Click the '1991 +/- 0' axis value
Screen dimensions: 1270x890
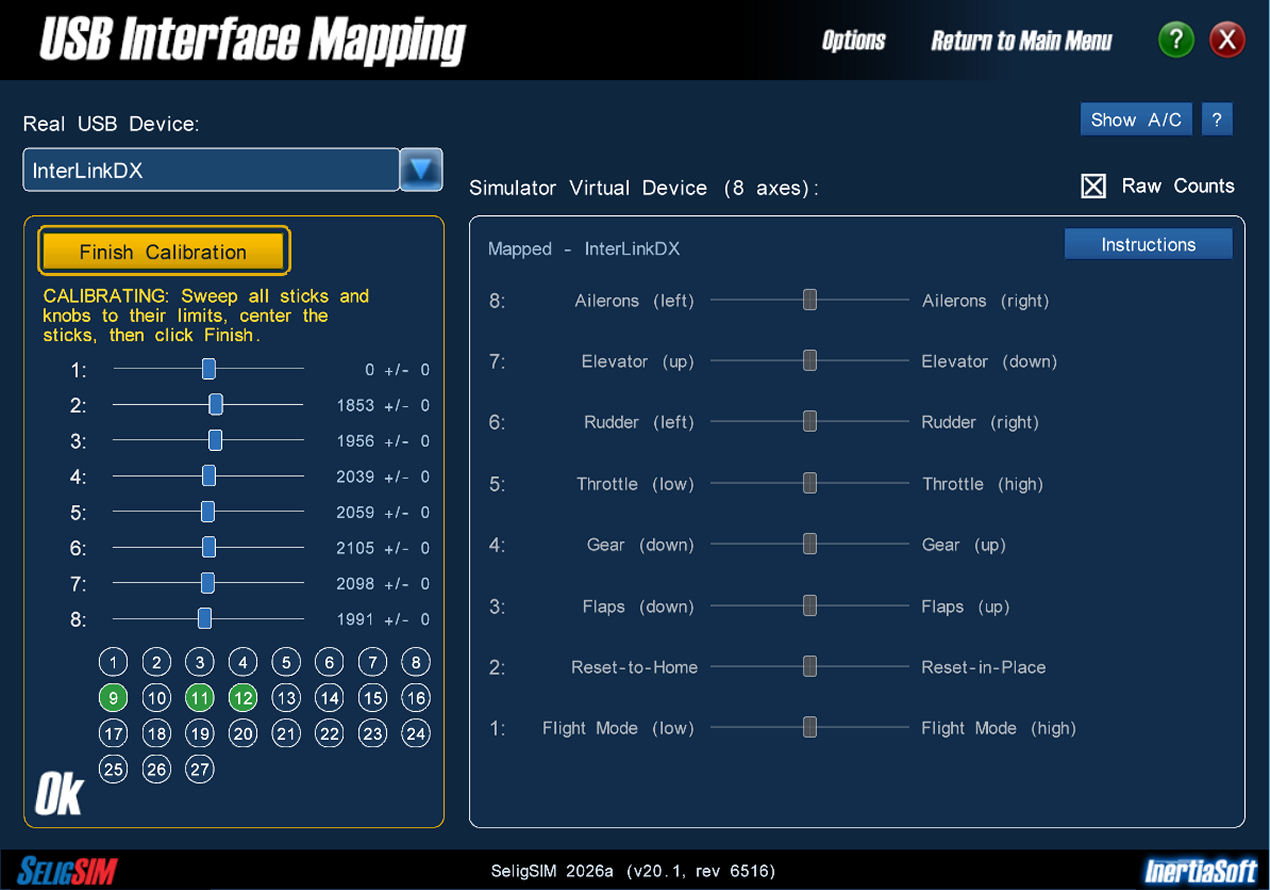(x=383, y=620)
